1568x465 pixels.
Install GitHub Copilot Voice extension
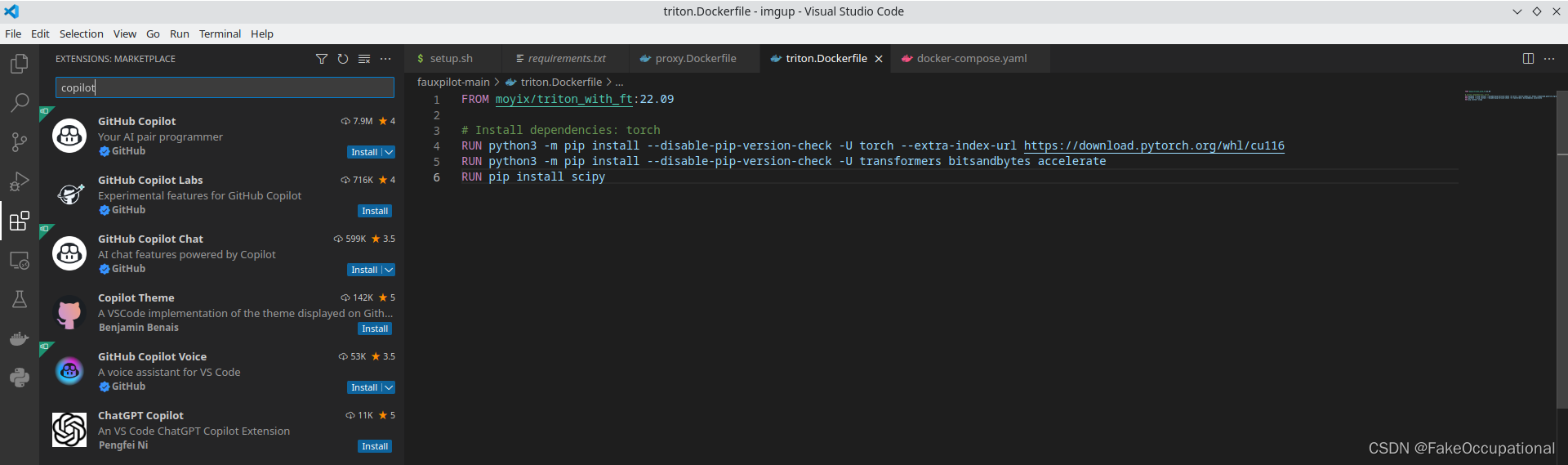tap(364, 387)
